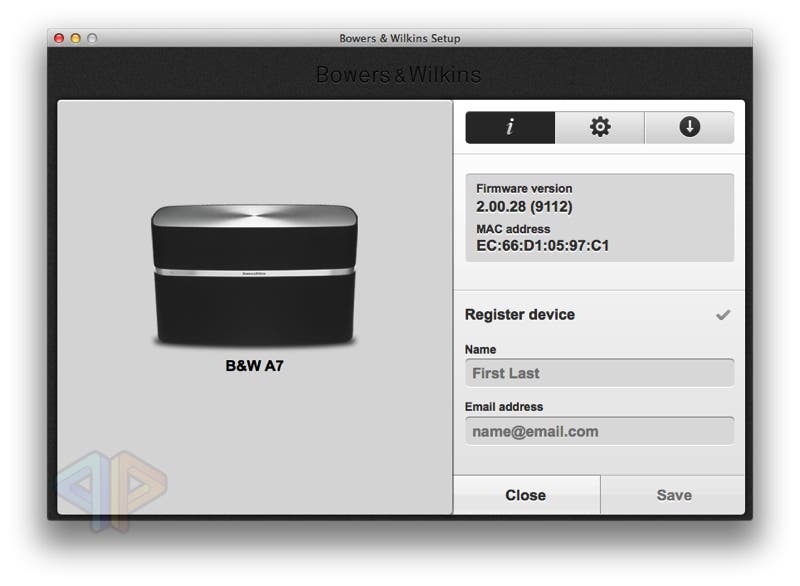The image size is (800, 586).
Task: Click the MAC address EC:66:D1:05:97:C1 value
Action: 542,246
